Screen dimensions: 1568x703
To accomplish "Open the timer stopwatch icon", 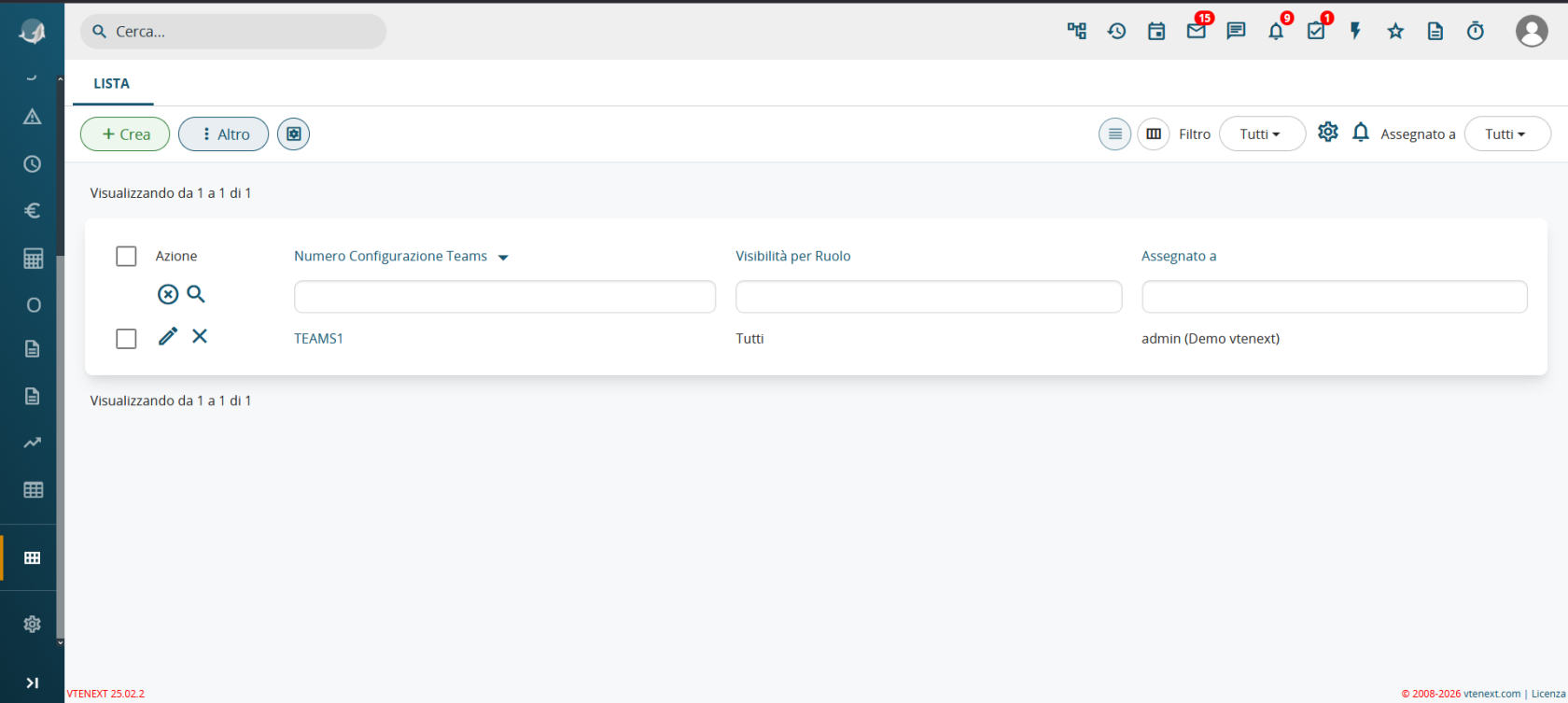I will coord(1476,31).
